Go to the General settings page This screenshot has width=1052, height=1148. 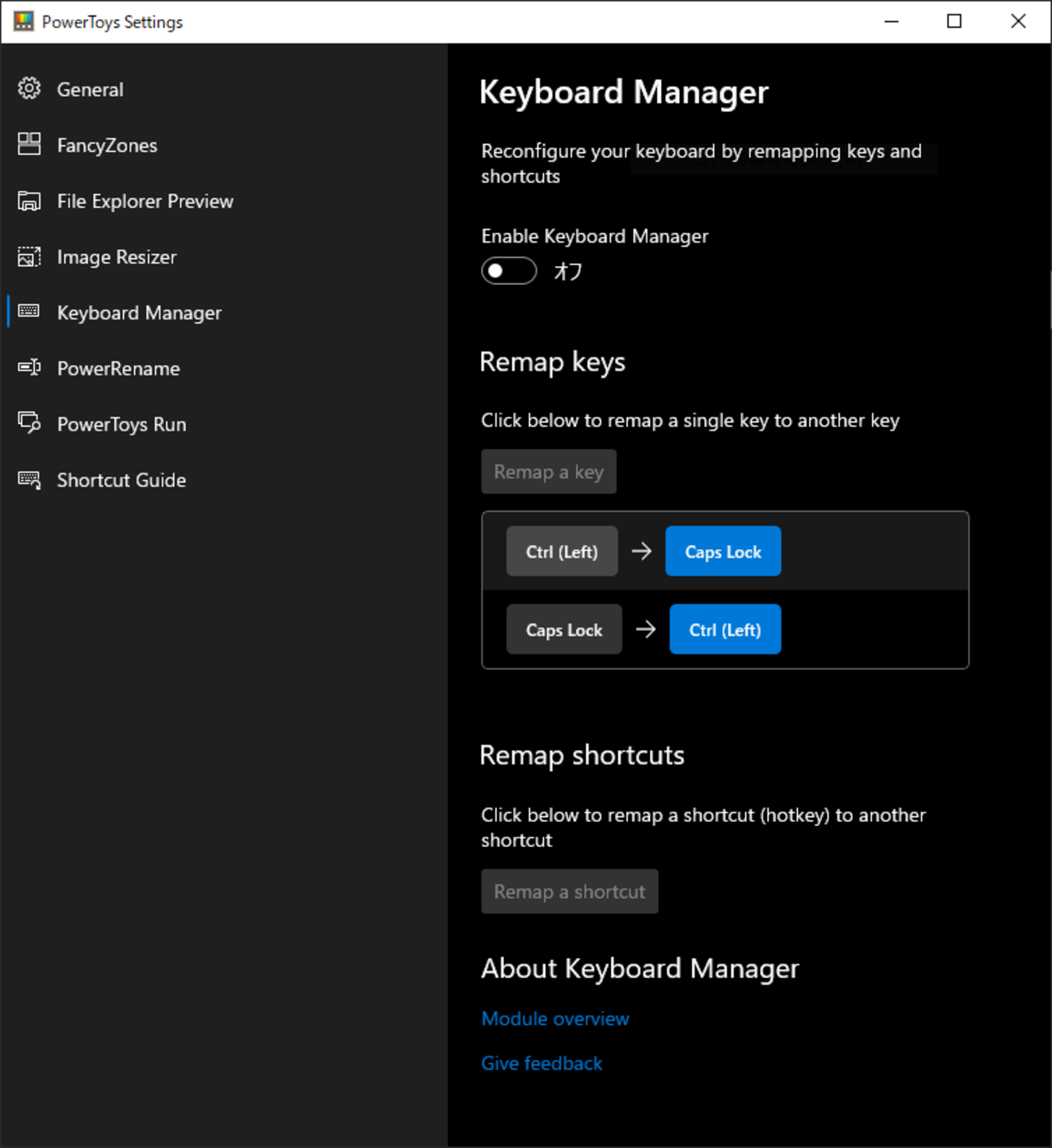click(90, 90)
